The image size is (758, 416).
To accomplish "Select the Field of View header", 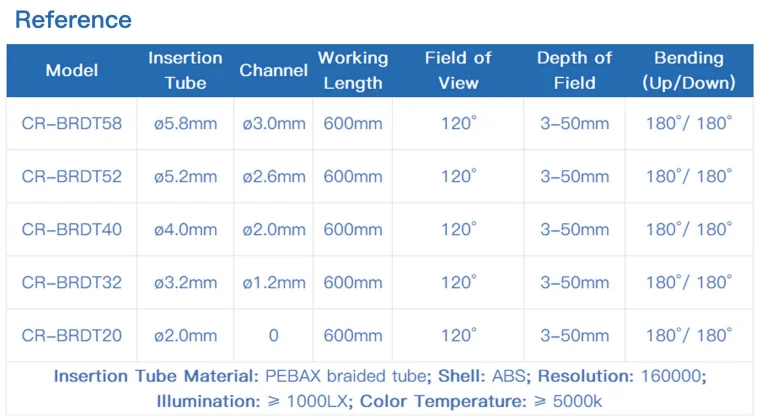I will pos(458,71).
